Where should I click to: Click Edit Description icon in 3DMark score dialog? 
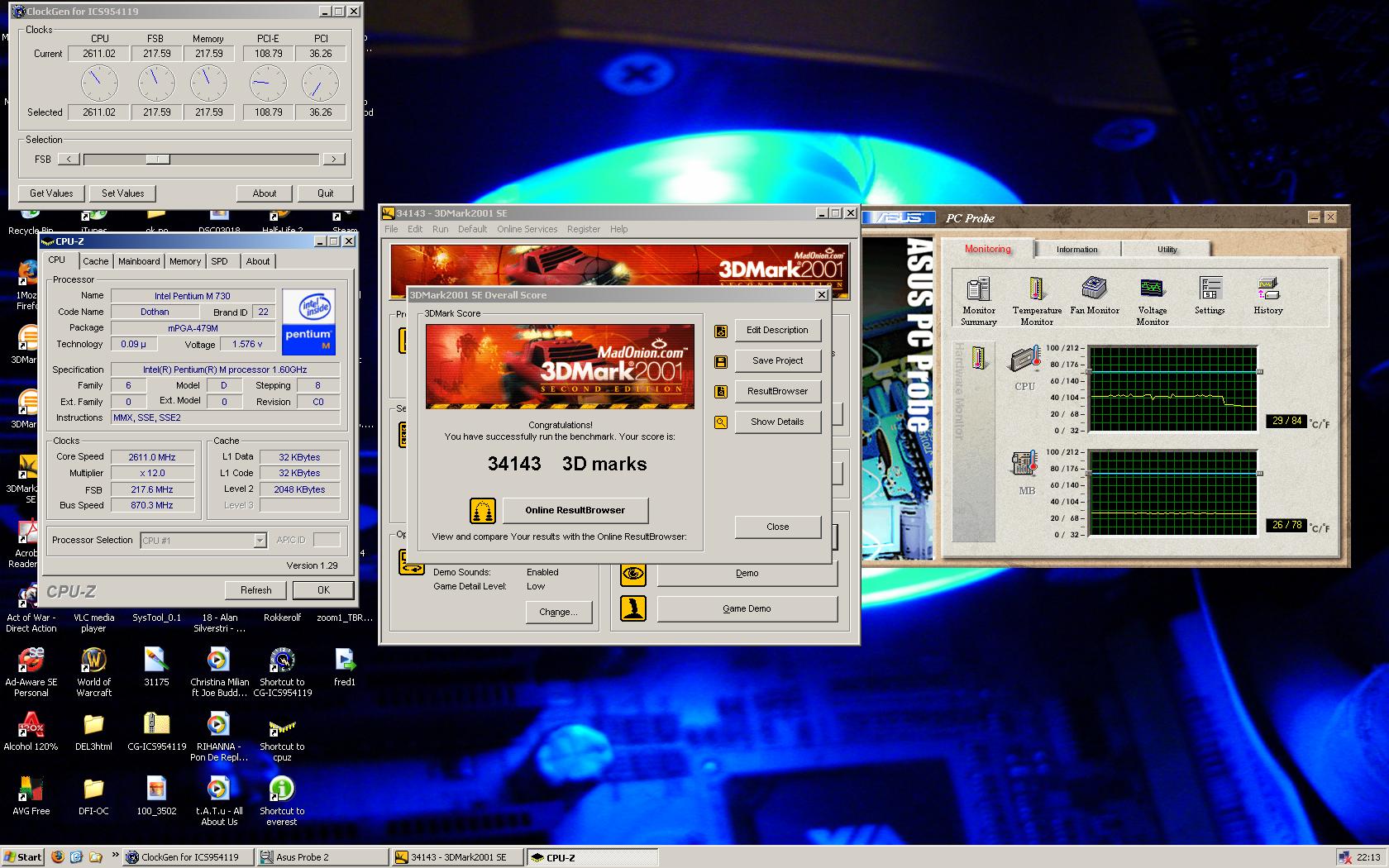(721, 331)
